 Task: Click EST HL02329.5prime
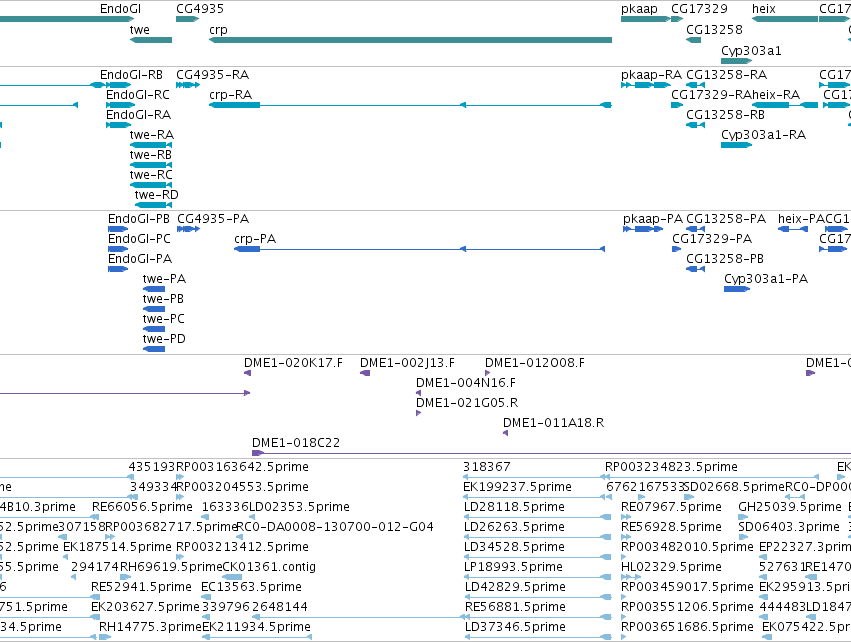(672, 567)
